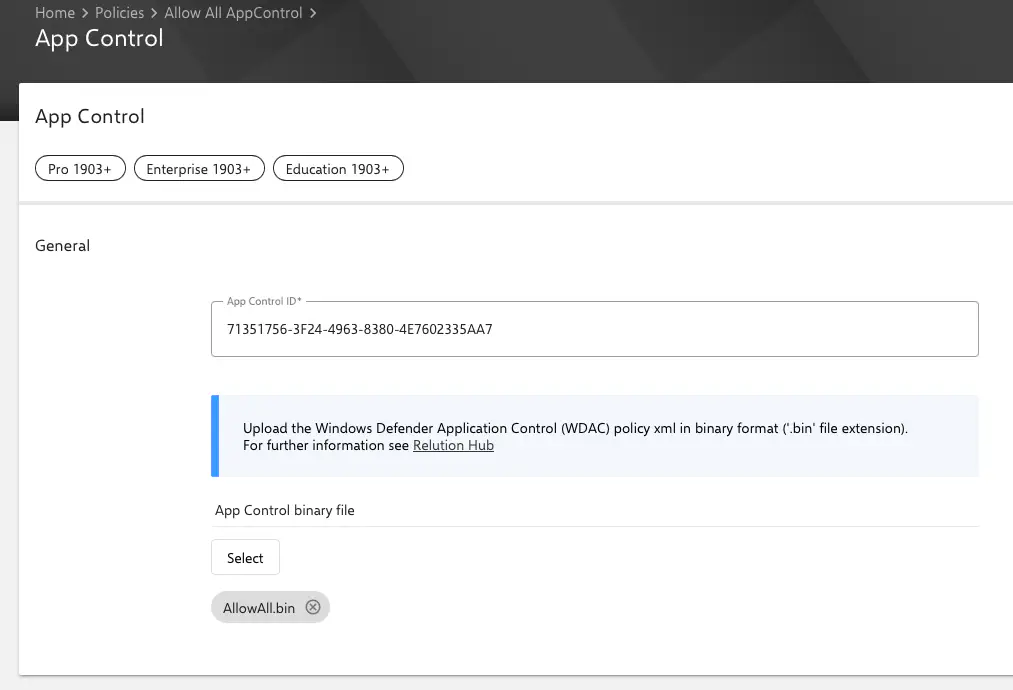The height and width of the screenshot is (690, 1013).
Task: Remove AllowAll.bin using the x icon
Action: coord(312,607)
